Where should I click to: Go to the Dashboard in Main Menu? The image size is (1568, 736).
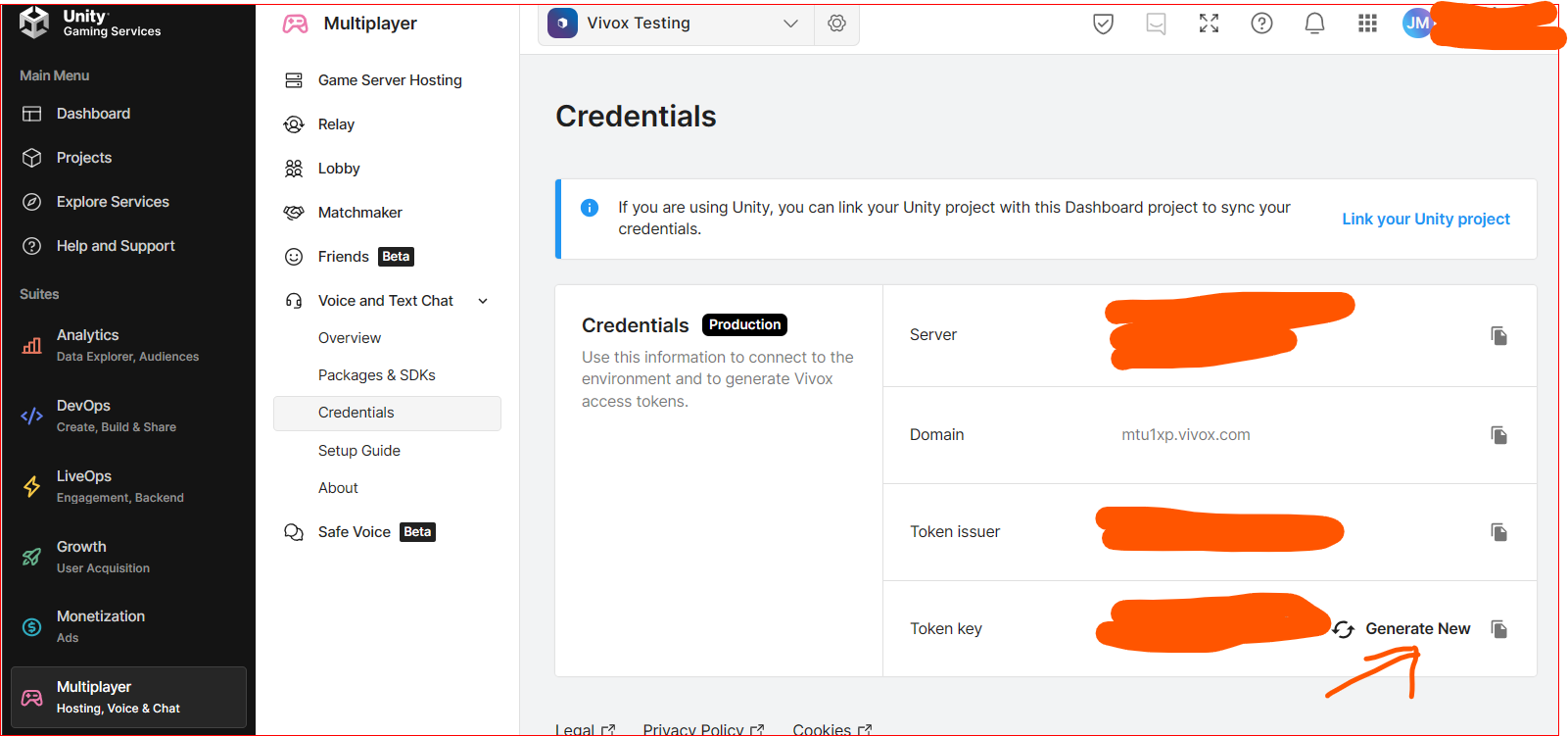point(93,114)
